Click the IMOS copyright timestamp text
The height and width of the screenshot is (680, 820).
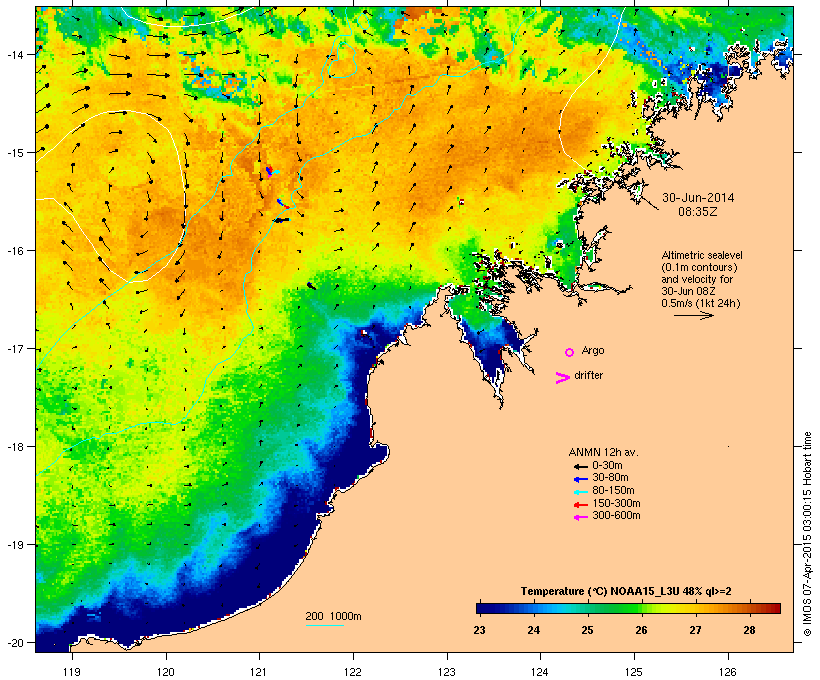point(807,534)
